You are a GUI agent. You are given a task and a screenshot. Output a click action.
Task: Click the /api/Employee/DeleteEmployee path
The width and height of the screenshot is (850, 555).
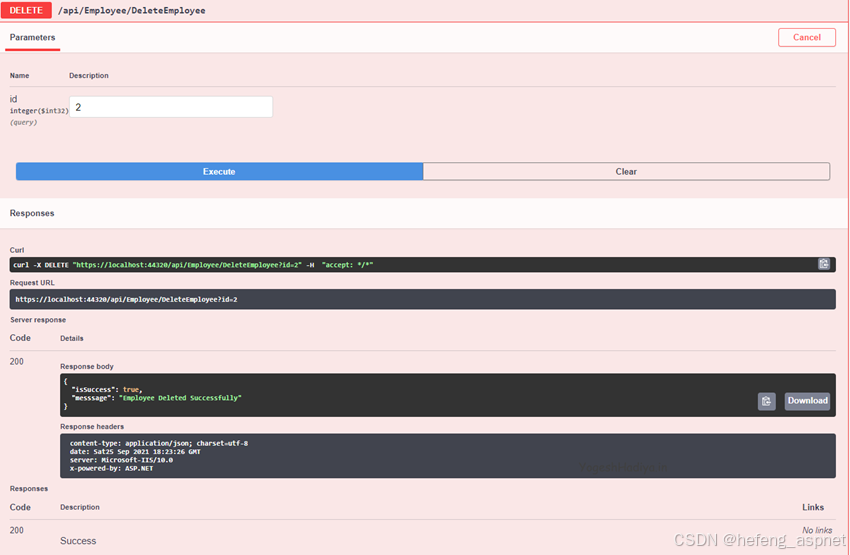[x=132, y=11]
